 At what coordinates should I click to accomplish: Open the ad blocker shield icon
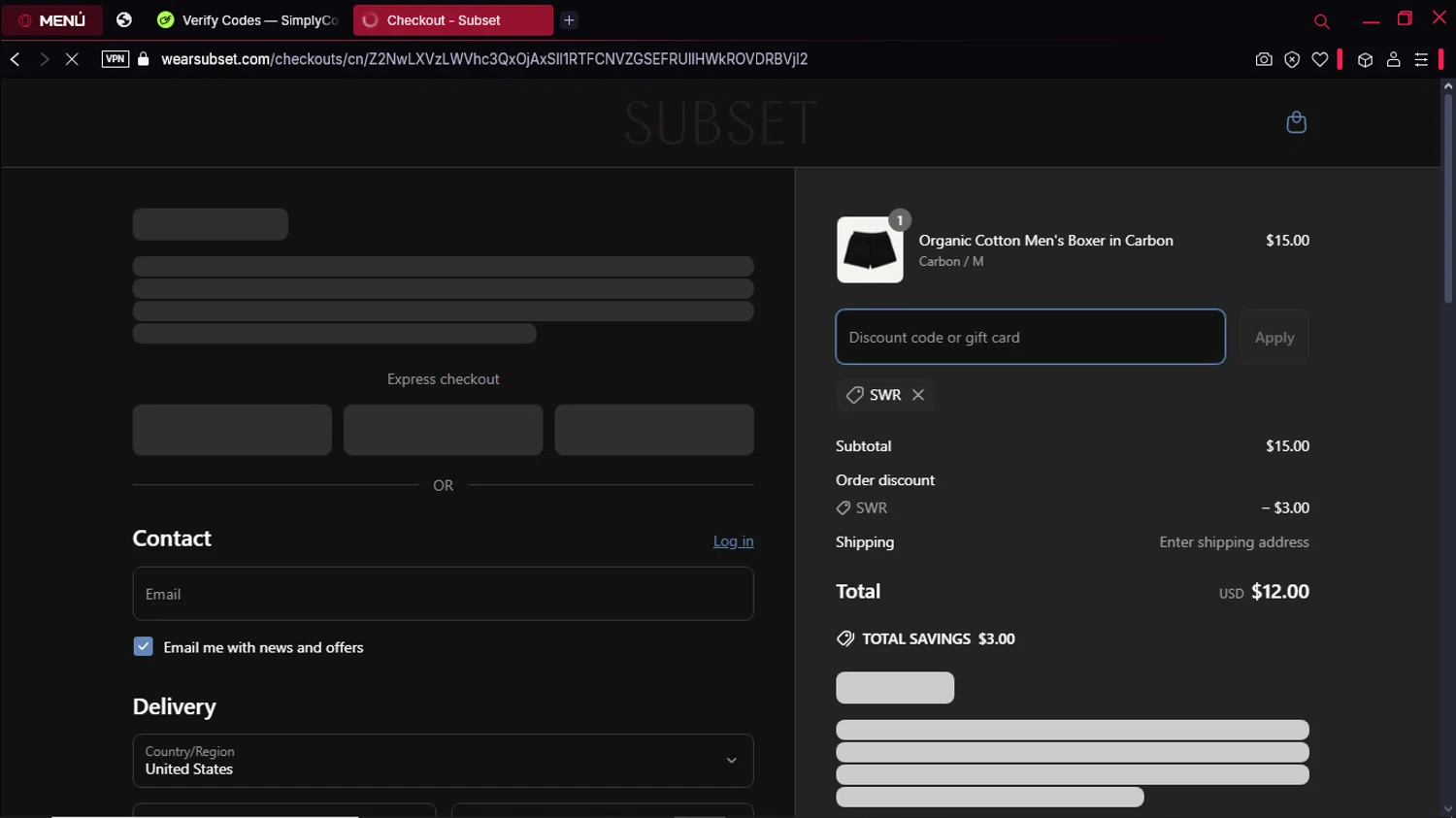pos(1292,59)
